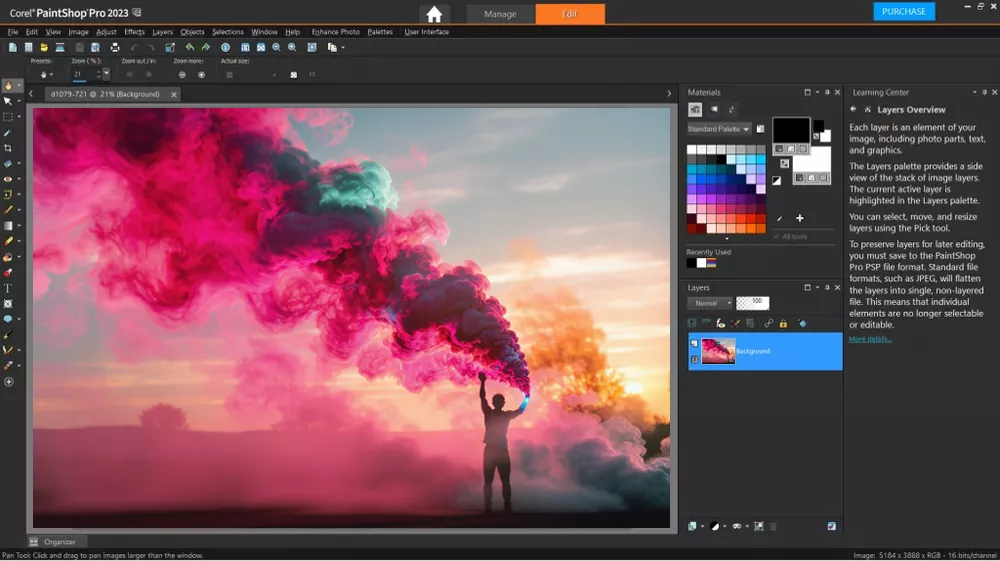Adjust the layer opacity slider at 100
This screenshot has height=561, width=1000.
[x=753, y=303]
